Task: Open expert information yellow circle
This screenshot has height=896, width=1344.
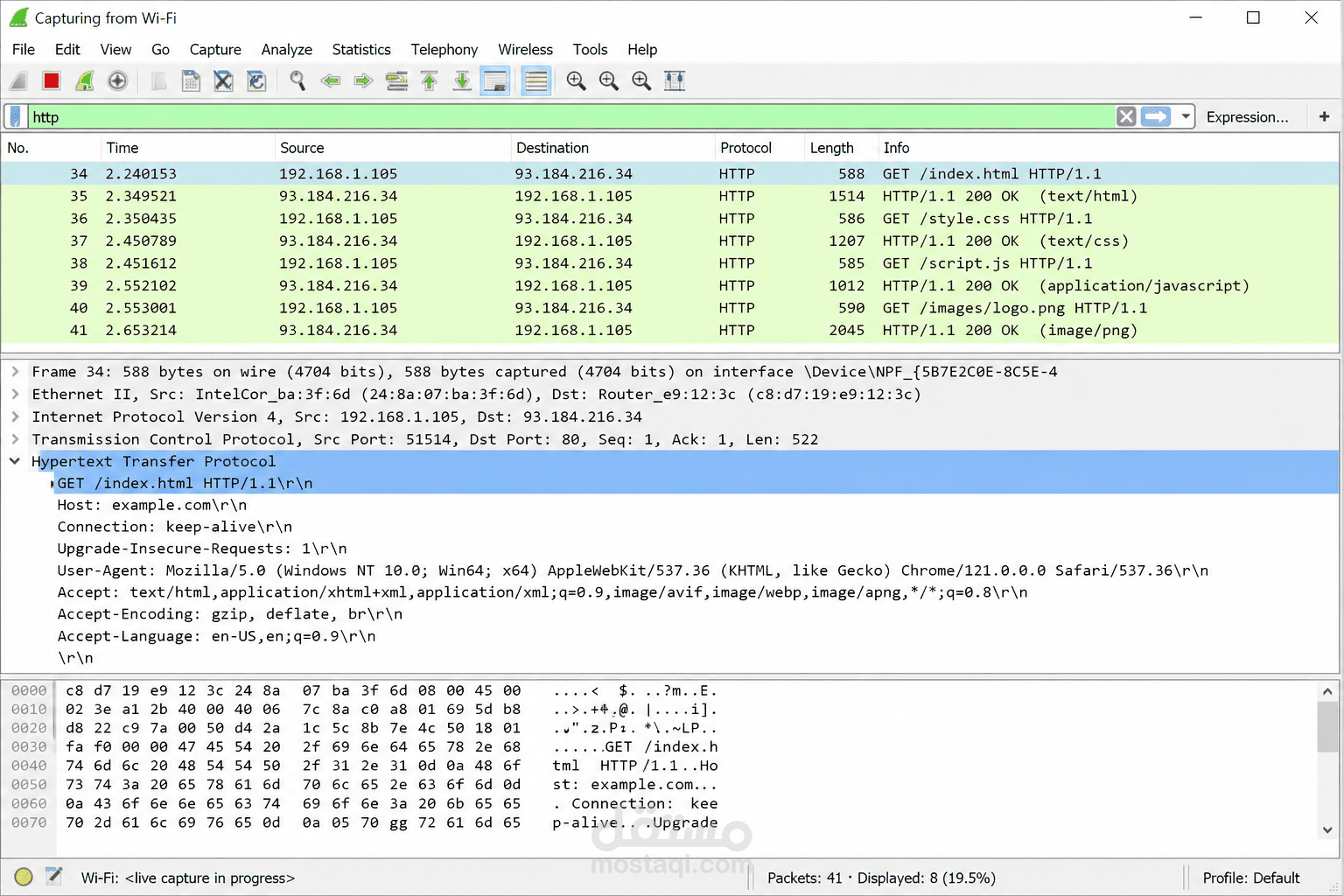Action: tap(24, 877)
